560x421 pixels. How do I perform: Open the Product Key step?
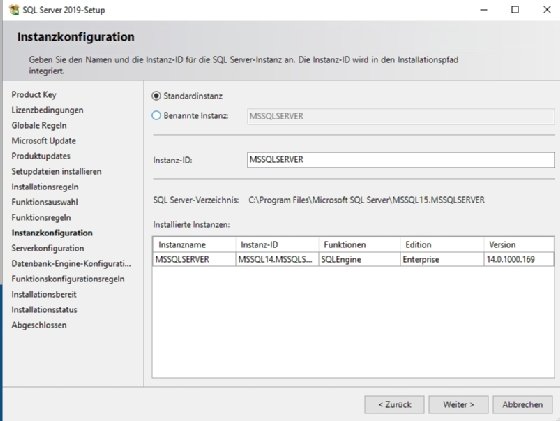point(34,95)
